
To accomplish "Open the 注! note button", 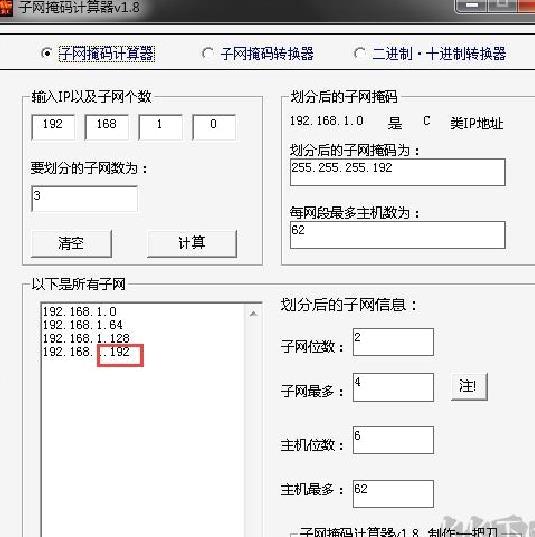I will tap(469, 387).
